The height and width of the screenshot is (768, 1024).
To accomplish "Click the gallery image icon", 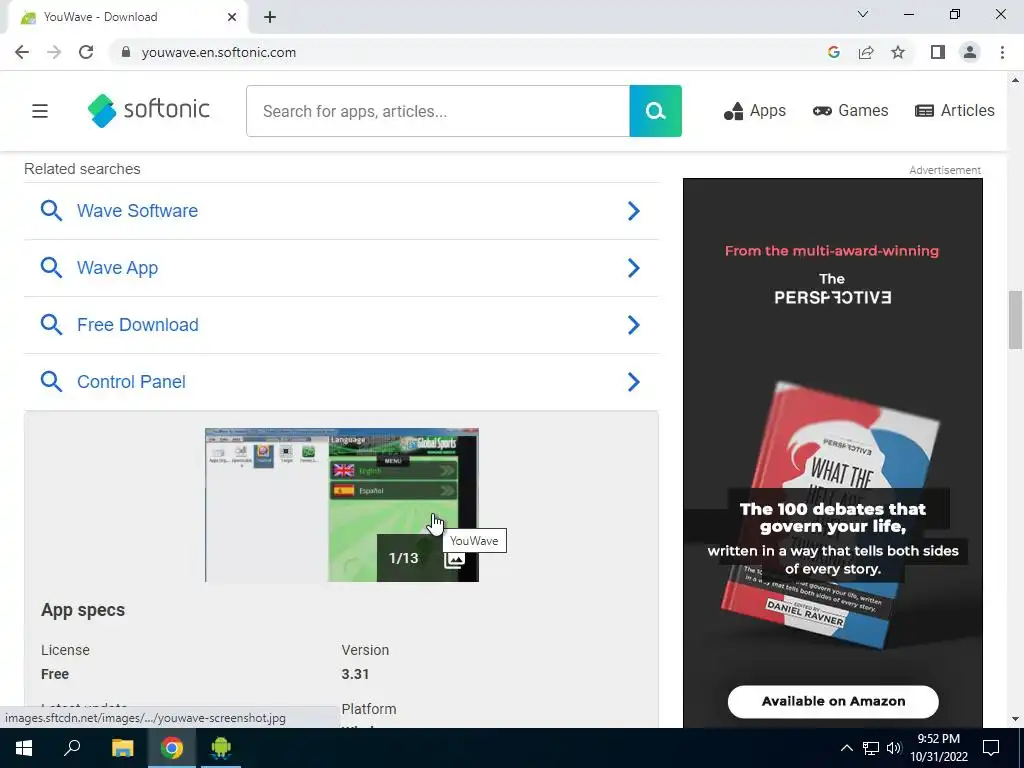I will tap(455, 559).
